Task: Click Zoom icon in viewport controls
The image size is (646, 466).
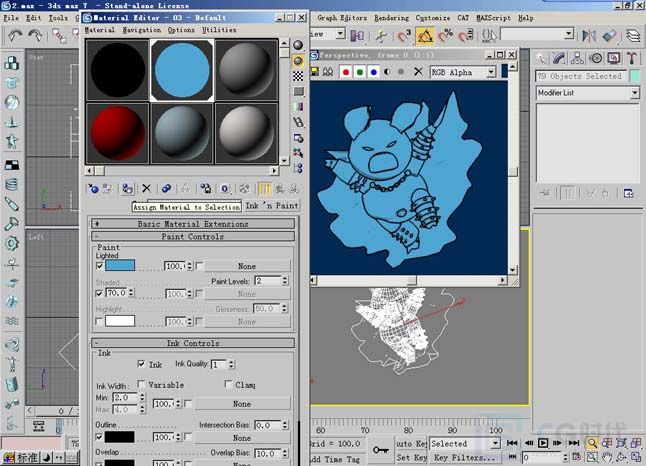Action: [x=592, y=443]
